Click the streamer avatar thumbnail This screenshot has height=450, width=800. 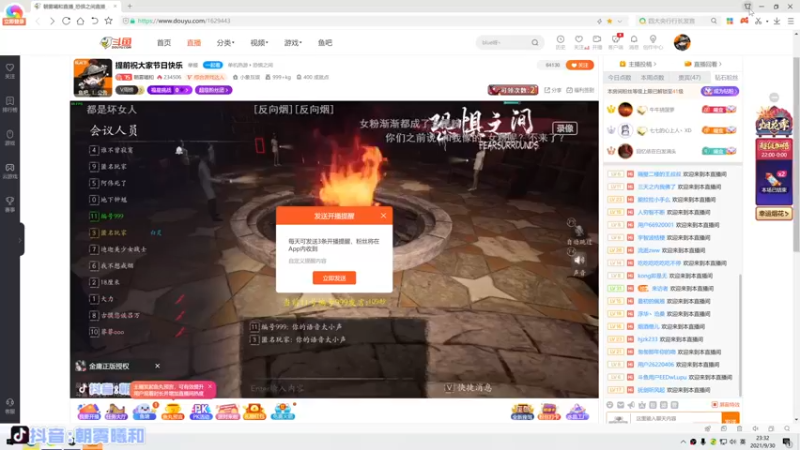click(x=92, y=78)
